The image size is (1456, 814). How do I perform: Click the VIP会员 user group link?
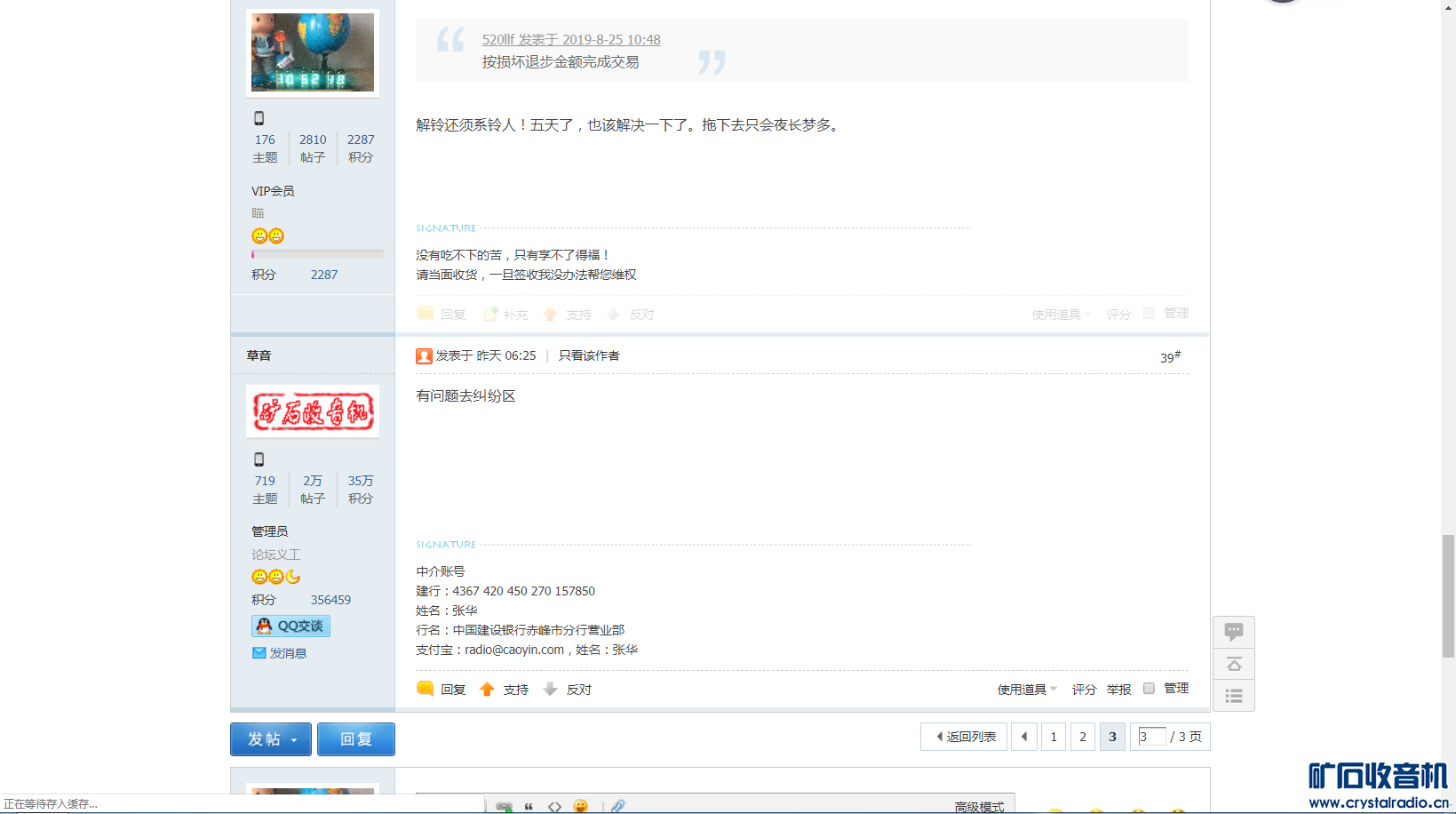[273, 191]
